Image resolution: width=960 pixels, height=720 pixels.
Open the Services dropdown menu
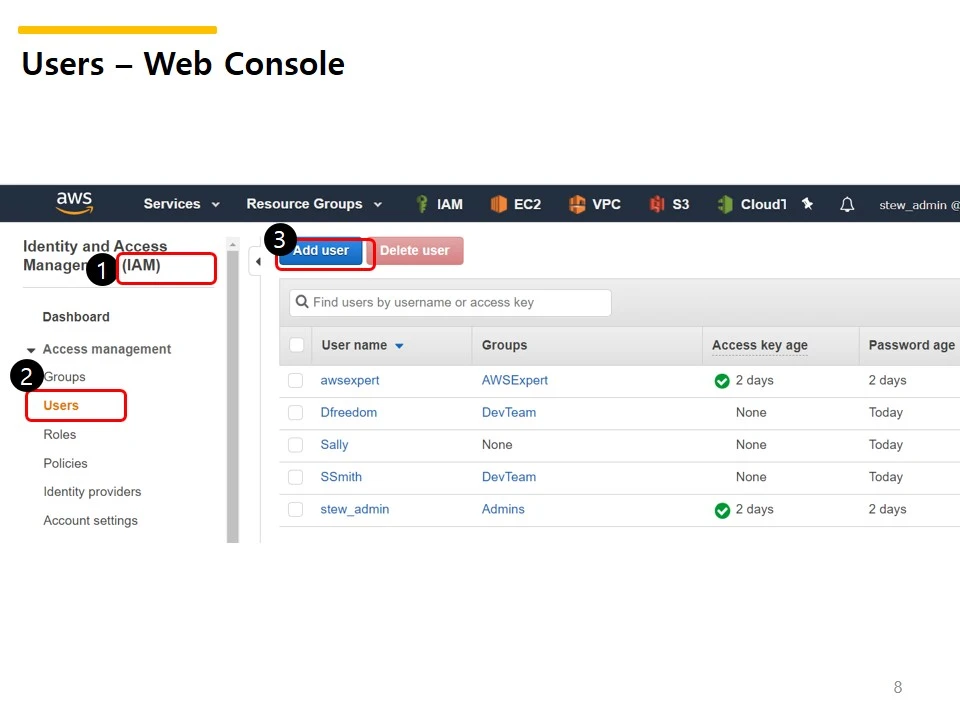(x=181, y=204)
